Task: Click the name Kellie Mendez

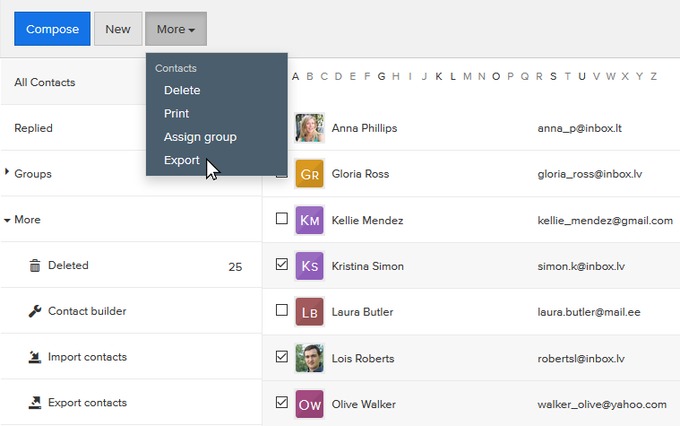Action: [x=367, y=220]
